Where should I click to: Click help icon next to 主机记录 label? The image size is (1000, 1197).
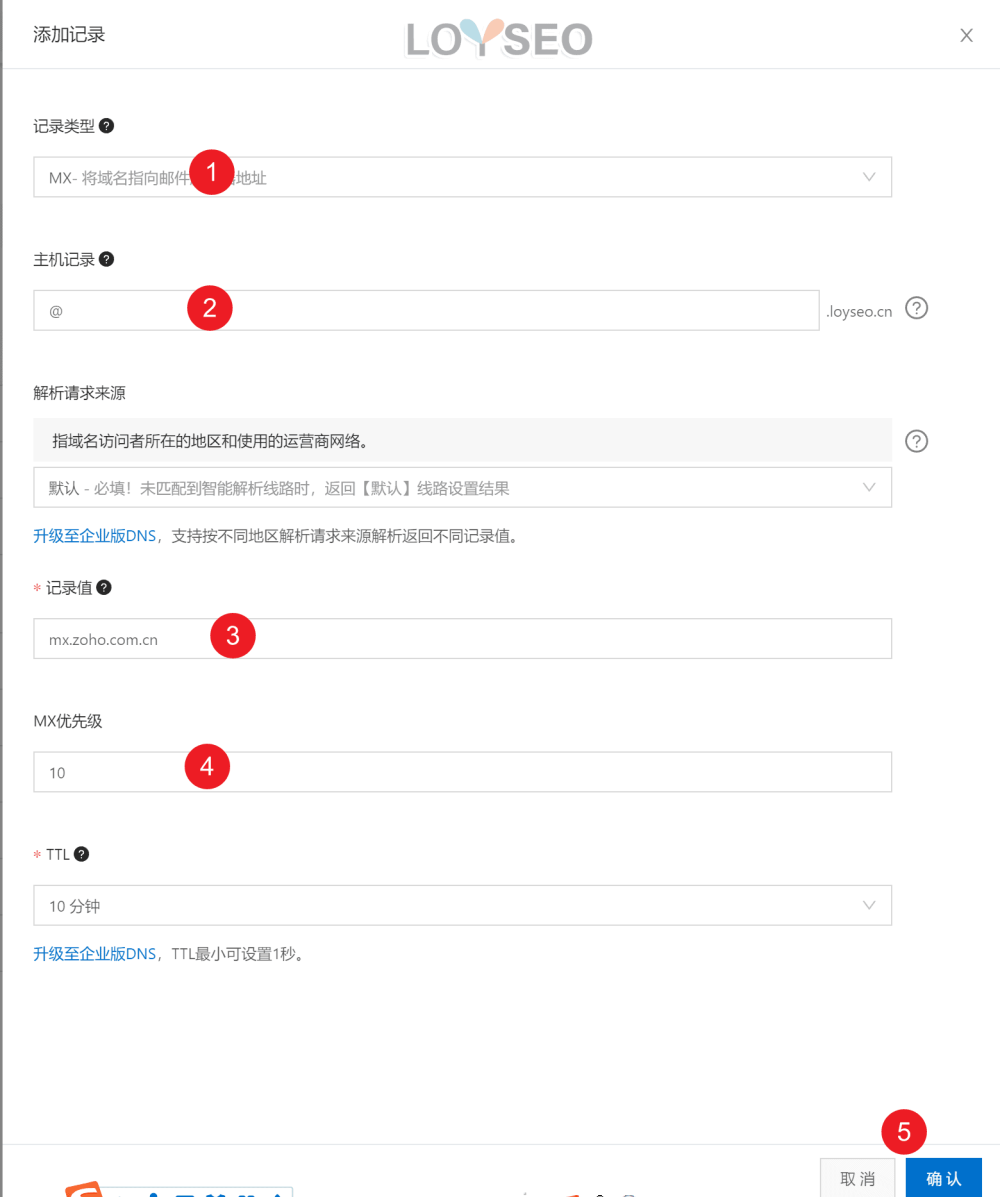107,260
